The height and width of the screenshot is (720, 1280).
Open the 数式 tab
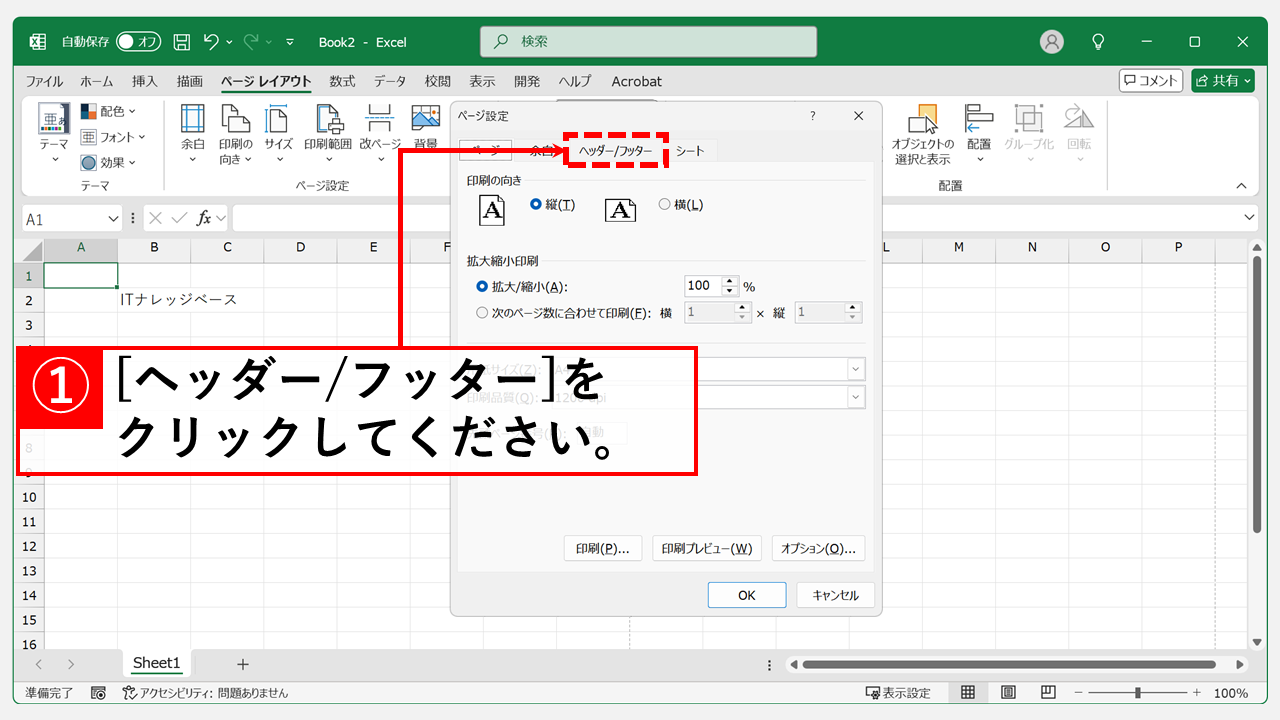tap(342, 81)
